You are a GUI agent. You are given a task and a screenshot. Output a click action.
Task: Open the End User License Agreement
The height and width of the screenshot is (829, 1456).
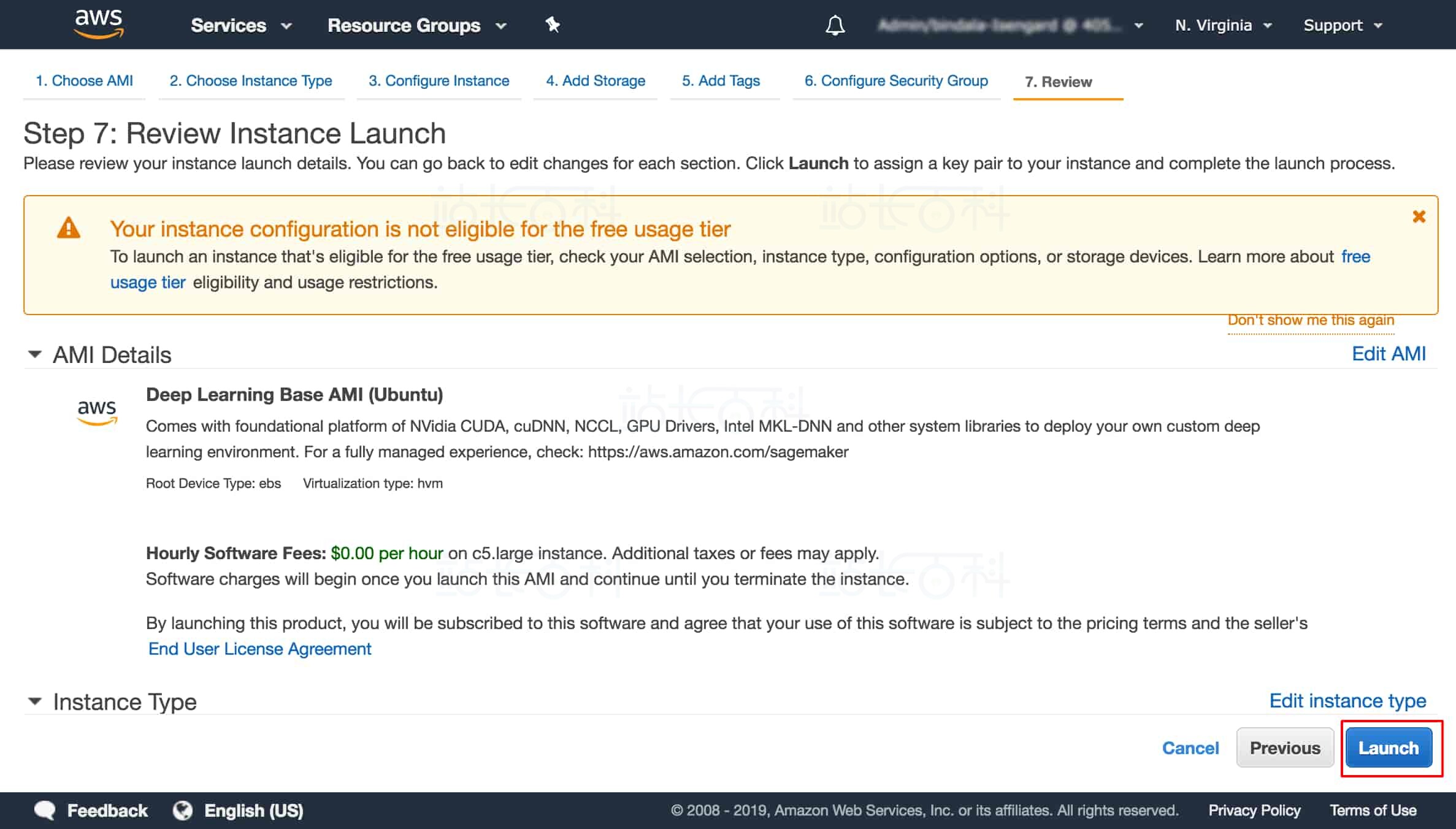[260, 649]
